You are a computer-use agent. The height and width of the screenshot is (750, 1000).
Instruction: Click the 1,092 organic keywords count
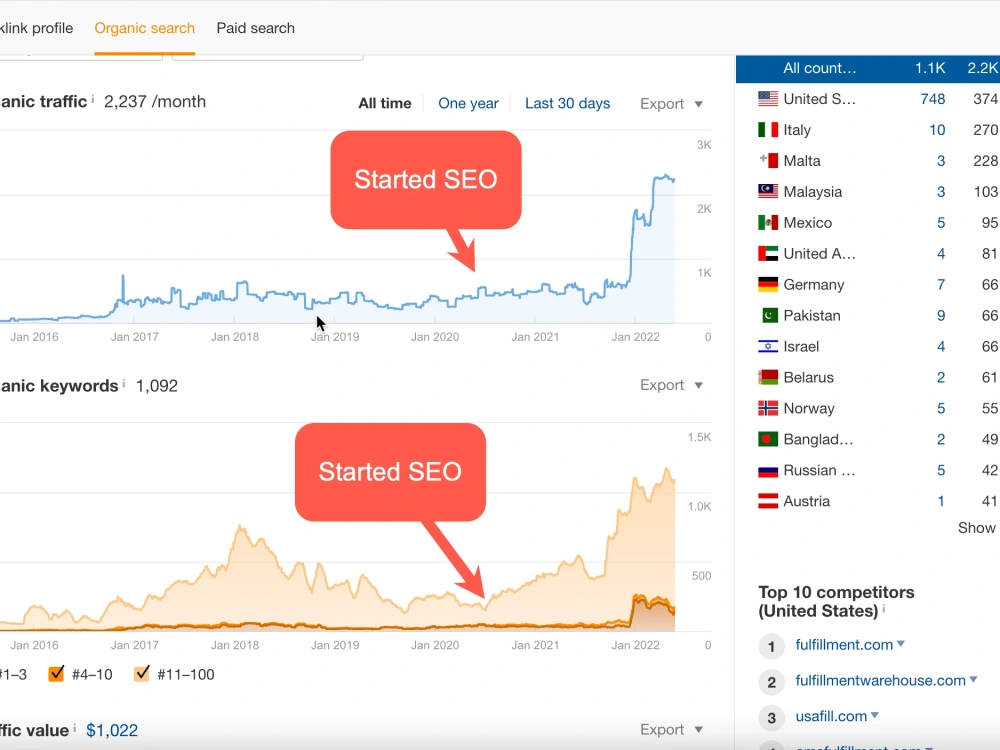click(157, 386)
